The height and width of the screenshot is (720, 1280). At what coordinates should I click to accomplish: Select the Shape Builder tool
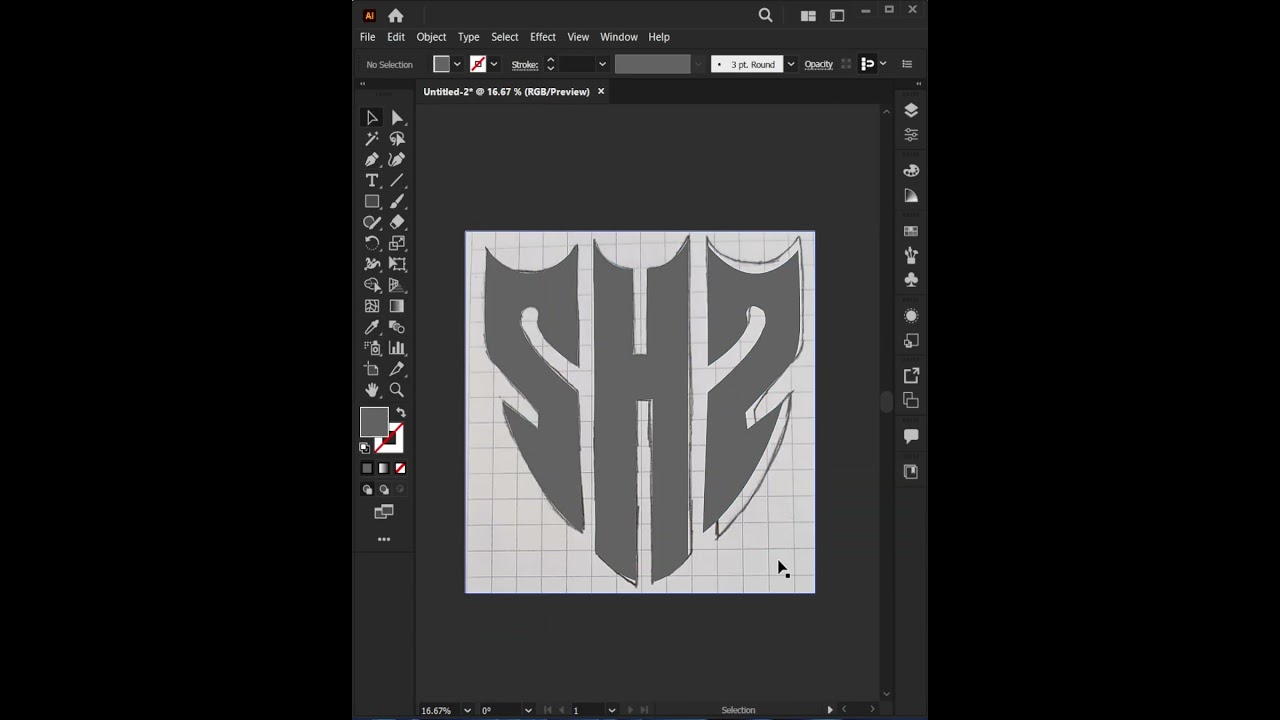[x=372, y=285]
